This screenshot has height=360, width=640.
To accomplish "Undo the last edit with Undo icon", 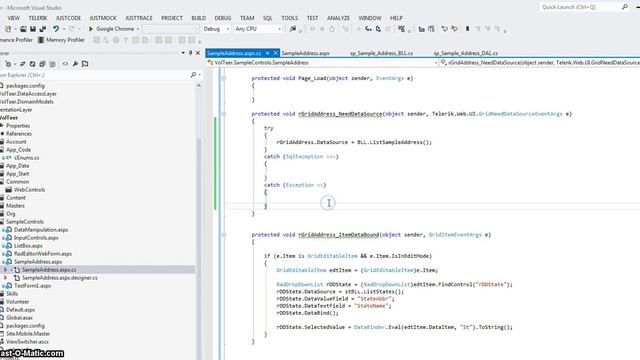I will tap(56, 29).
